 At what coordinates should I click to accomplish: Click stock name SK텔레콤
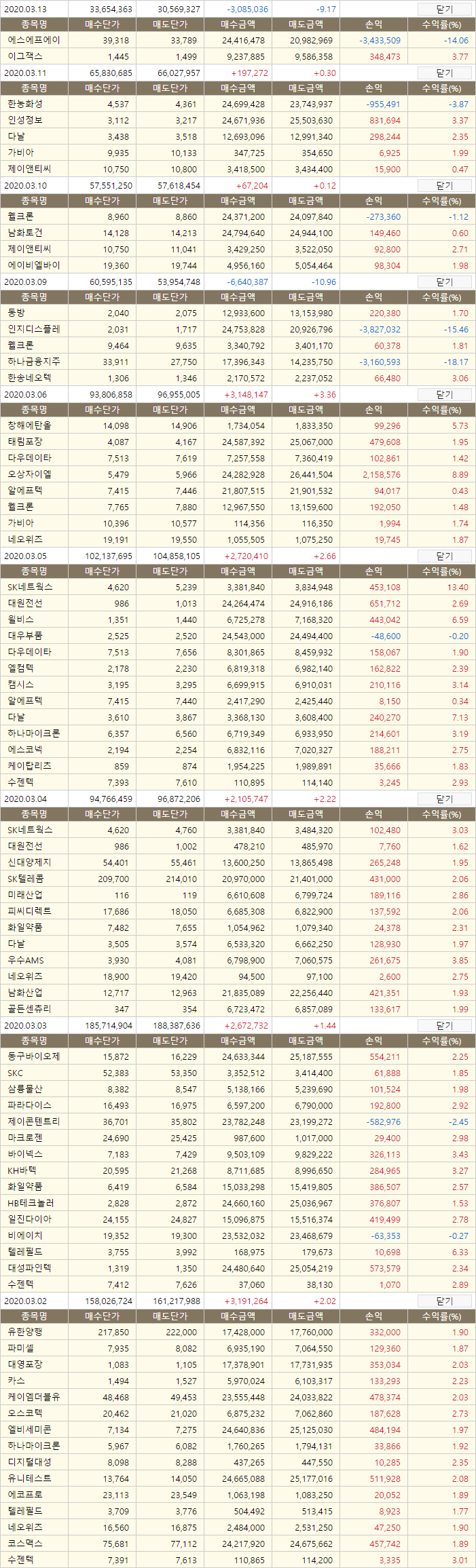[25, 879]
